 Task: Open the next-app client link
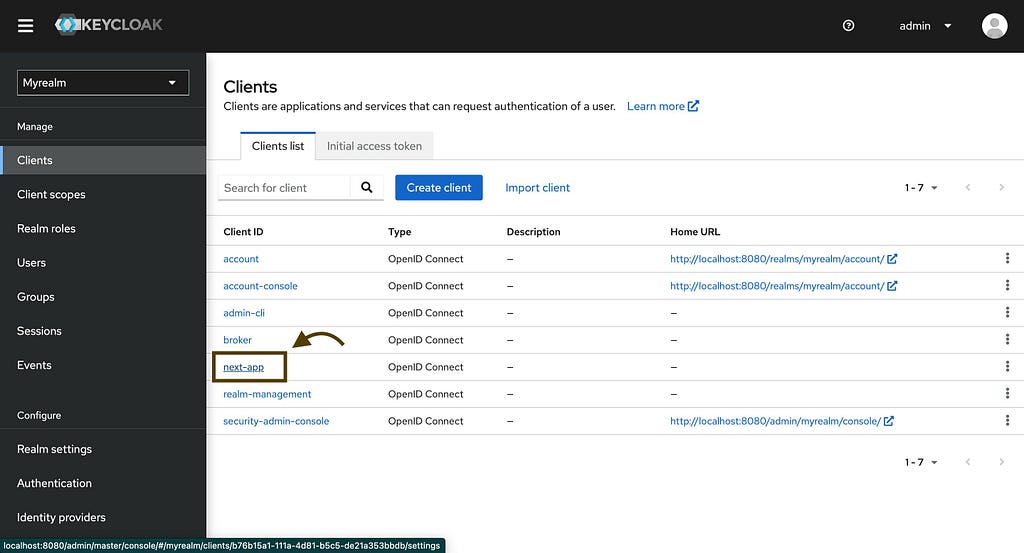click(244, 367)
